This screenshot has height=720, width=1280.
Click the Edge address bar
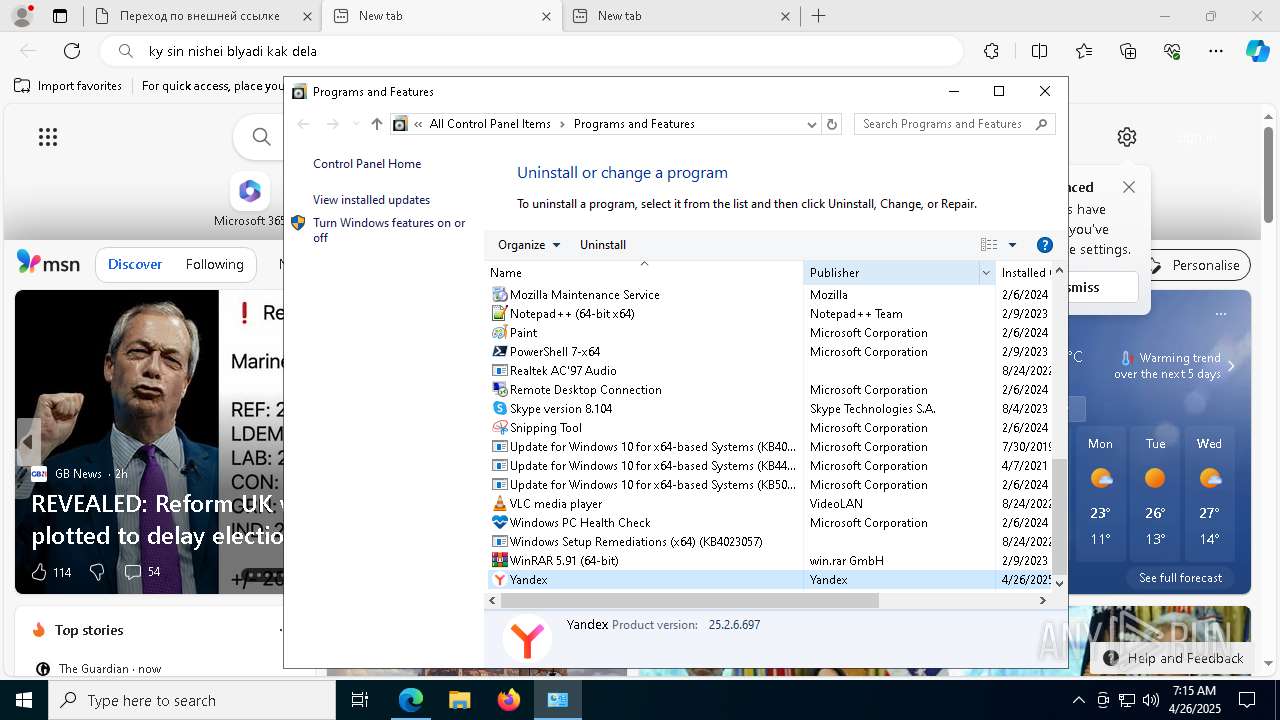click(530, 51)
